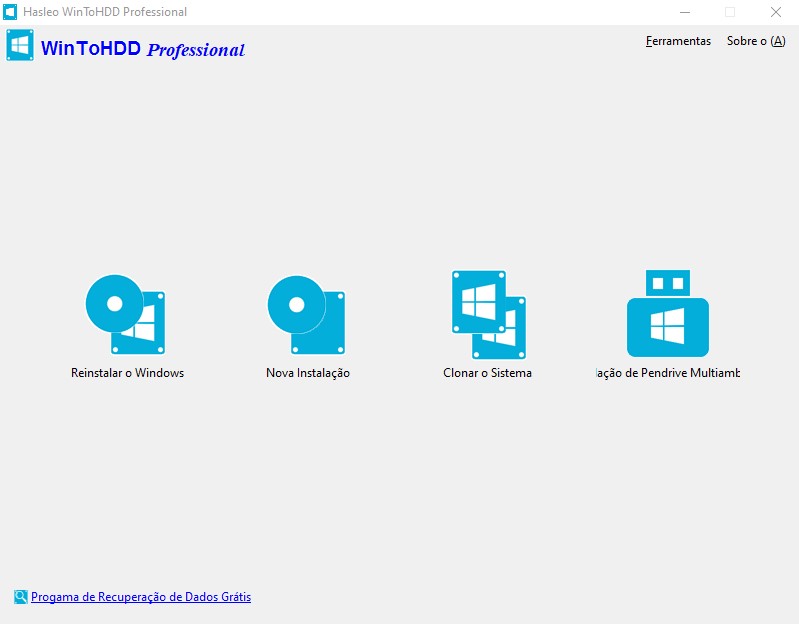Launch the Clonar o Sistema icon

pyautogui.click(x=489, y=315)
